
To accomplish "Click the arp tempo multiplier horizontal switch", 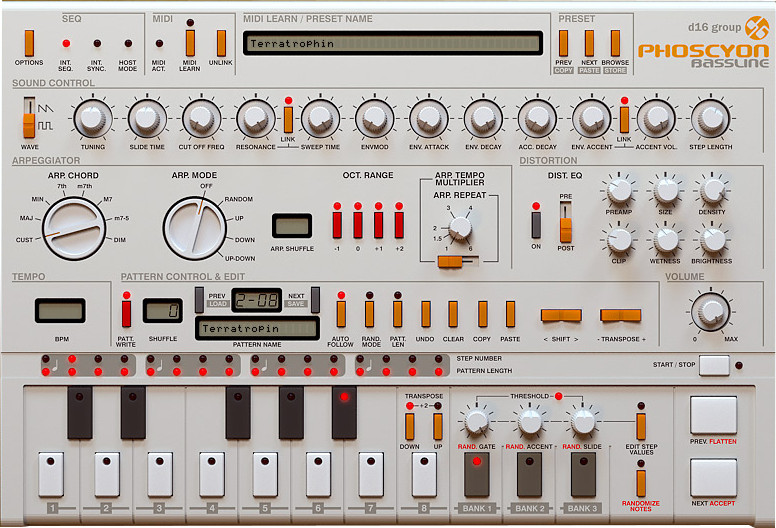I will click(458, 261).
